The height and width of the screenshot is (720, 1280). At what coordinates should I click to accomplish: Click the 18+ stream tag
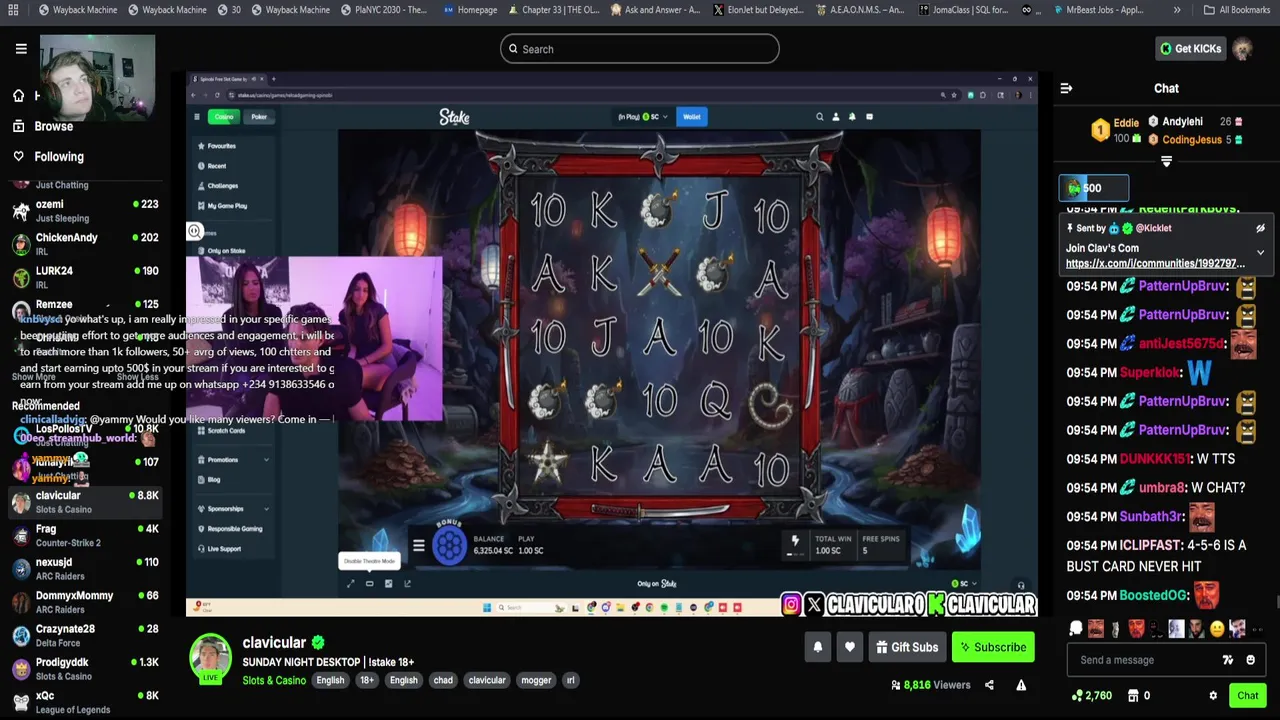[367, 680]
